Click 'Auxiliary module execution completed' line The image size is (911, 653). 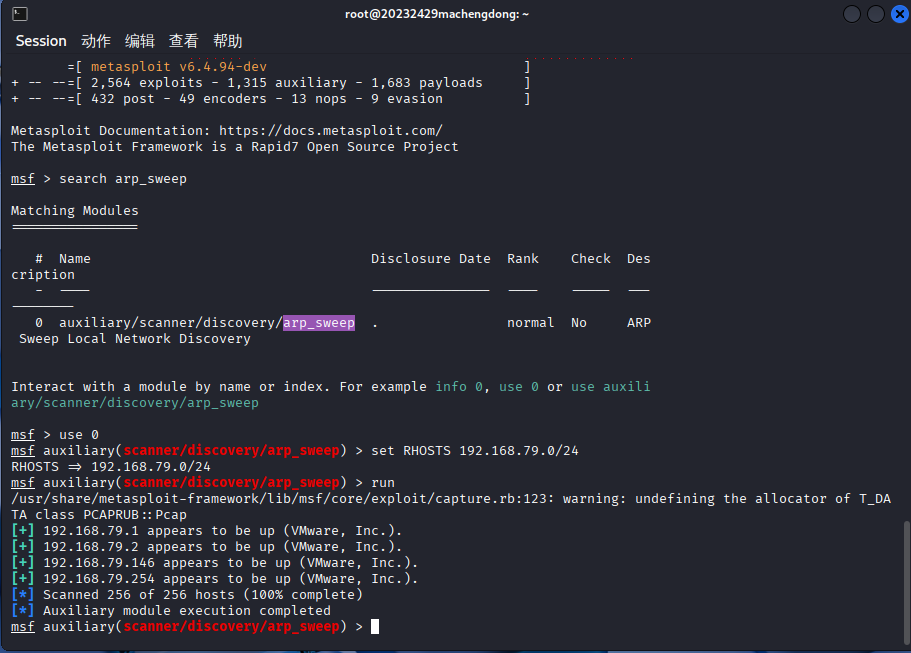tap(171, 611)
